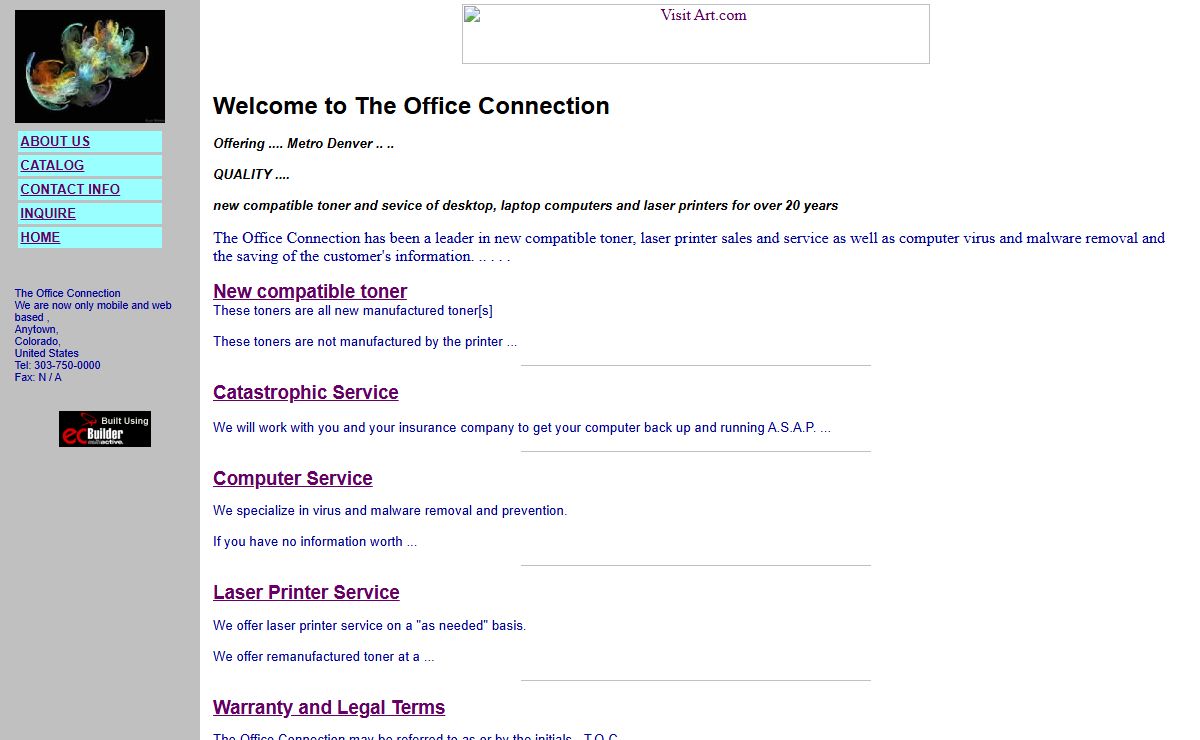Go to the CATALOG section
Viewport: 1200px width, 740px height.
[x=52, y=166]
